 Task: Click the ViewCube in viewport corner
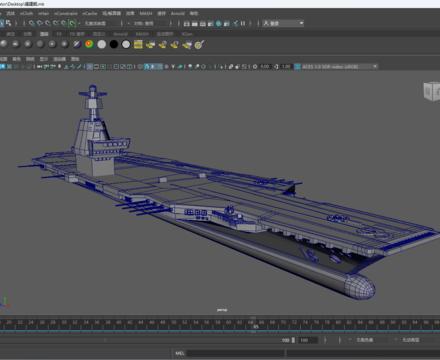click(x=432, y=91)
